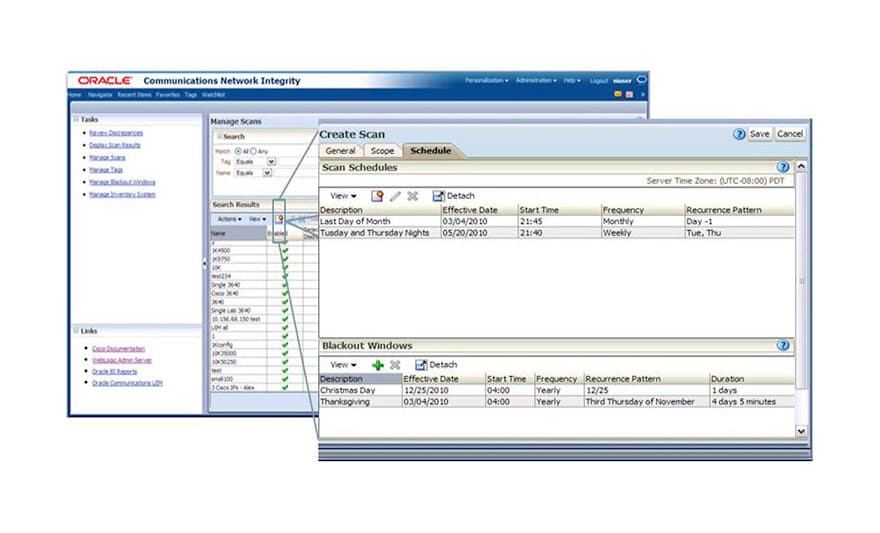The height and width of the screenshot is (533, 880).
Task: Select 'Thanksgiving' blackout row
Action: [x=557, y=402]
